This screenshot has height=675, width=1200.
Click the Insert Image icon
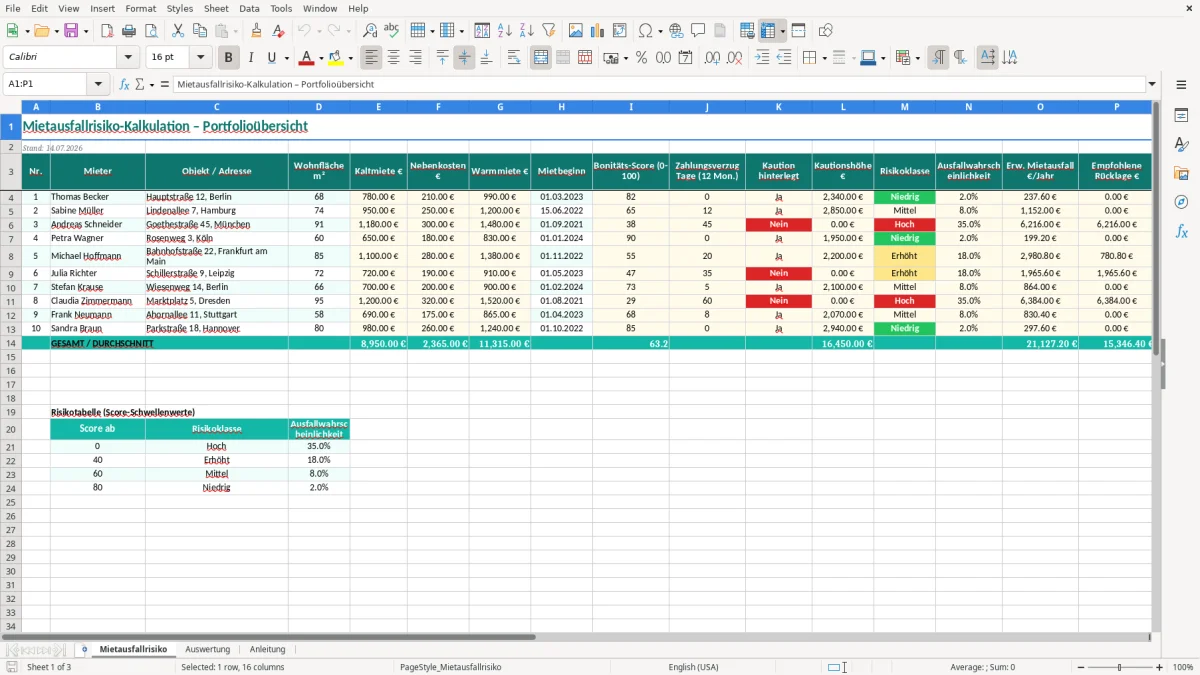click(576, 31)
